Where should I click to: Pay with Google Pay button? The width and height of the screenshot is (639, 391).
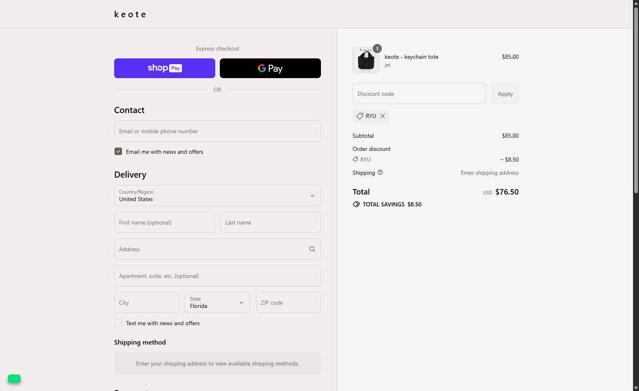click(270, 68)
